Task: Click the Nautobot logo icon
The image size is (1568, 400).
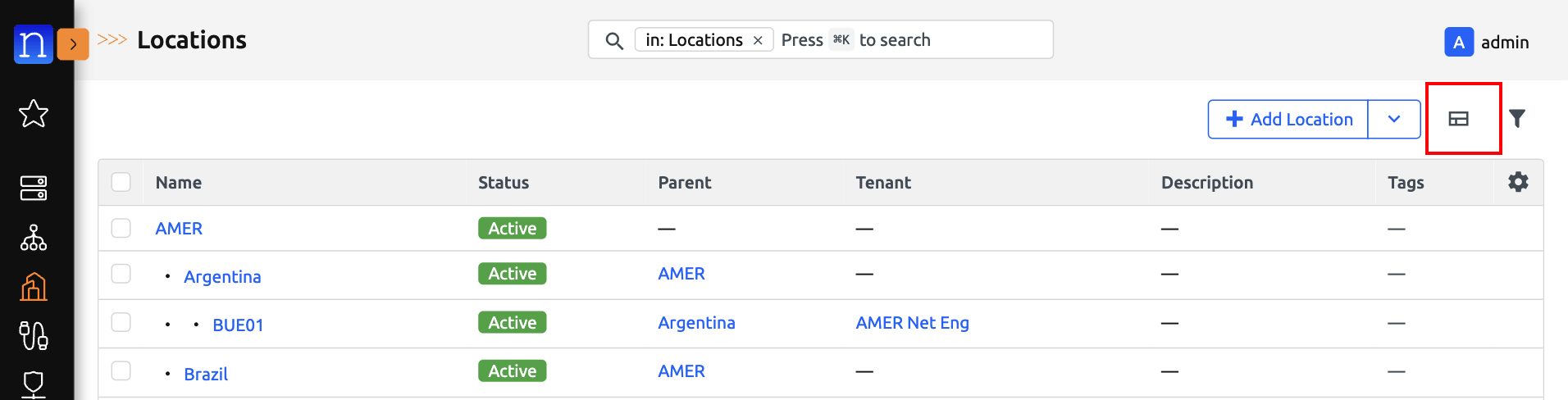Action: [x=33, y=43]
